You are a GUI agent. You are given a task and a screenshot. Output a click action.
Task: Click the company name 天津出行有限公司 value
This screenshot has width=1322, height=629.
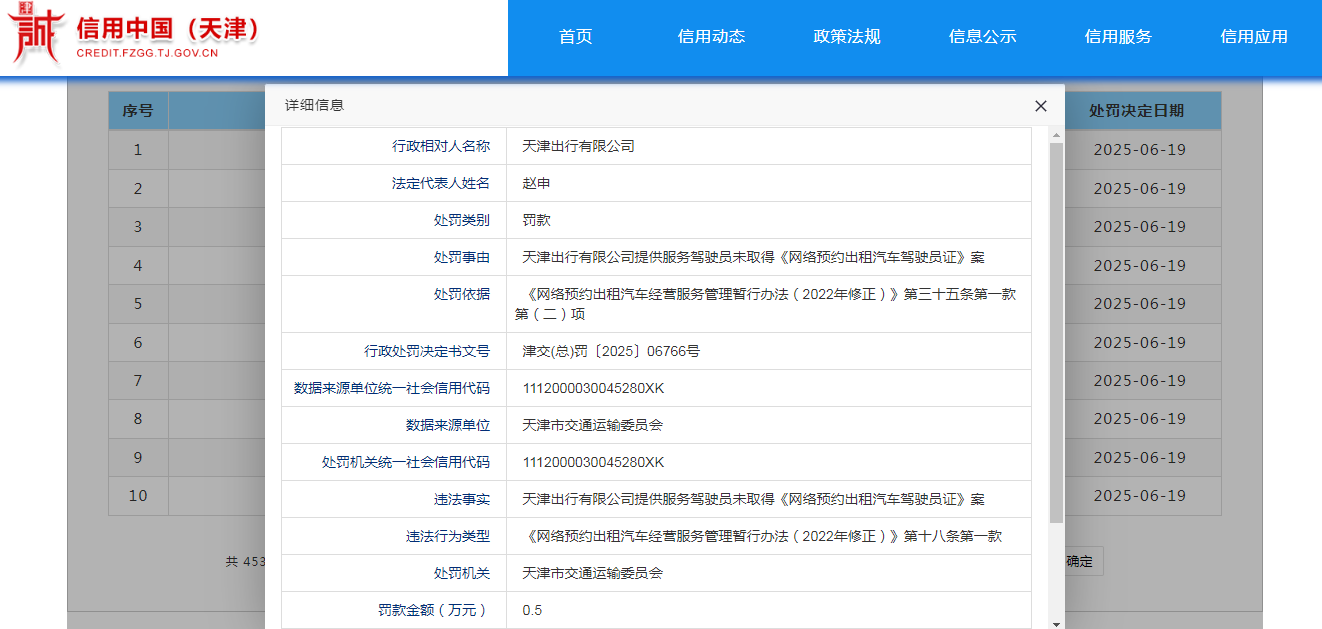[578, 146]
